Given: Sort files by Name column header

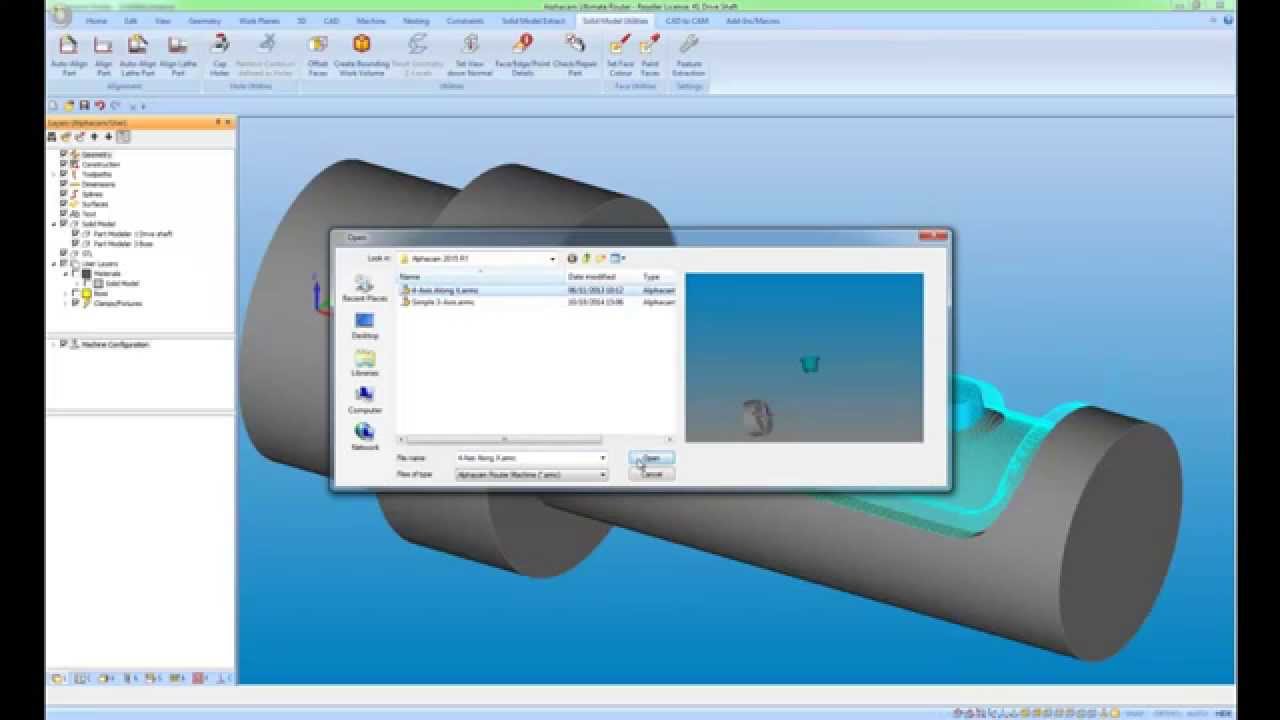Looking at the screenshot, I should click(480, 276).
